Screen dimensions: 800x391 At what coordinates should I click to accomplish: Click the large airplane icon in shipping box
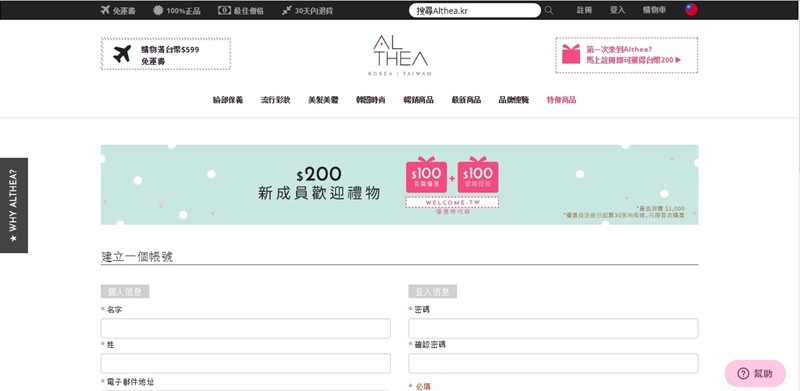coord(122,54)
